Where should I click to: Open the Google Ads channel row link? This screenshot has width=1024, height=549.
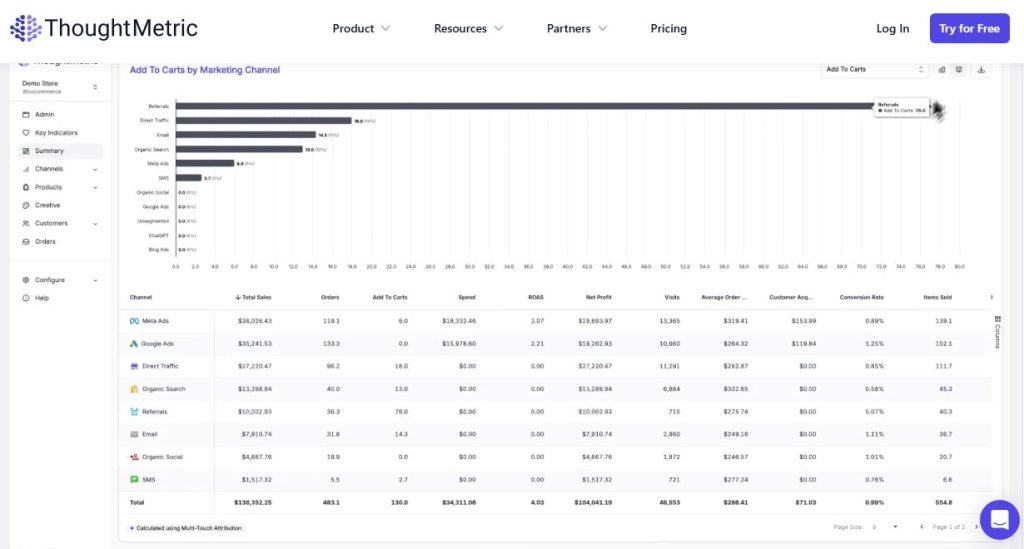(157, 343)
